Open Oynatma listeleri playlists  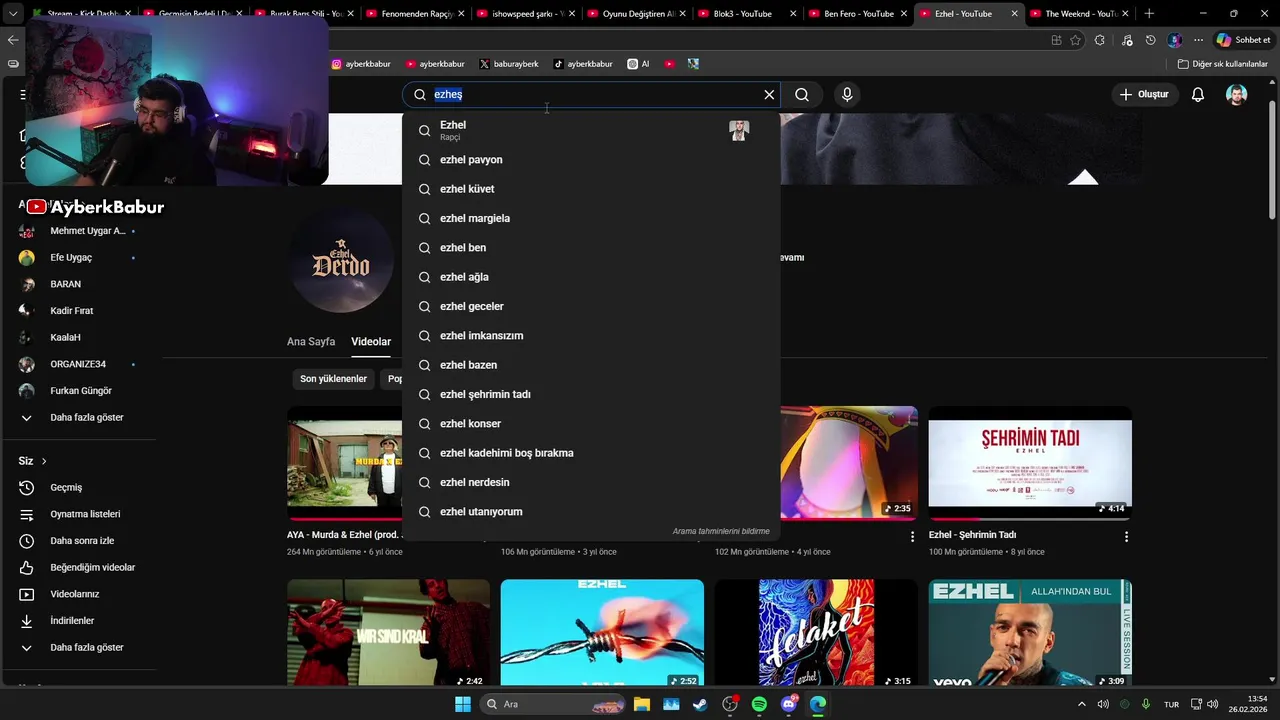(x=80, y=514)
